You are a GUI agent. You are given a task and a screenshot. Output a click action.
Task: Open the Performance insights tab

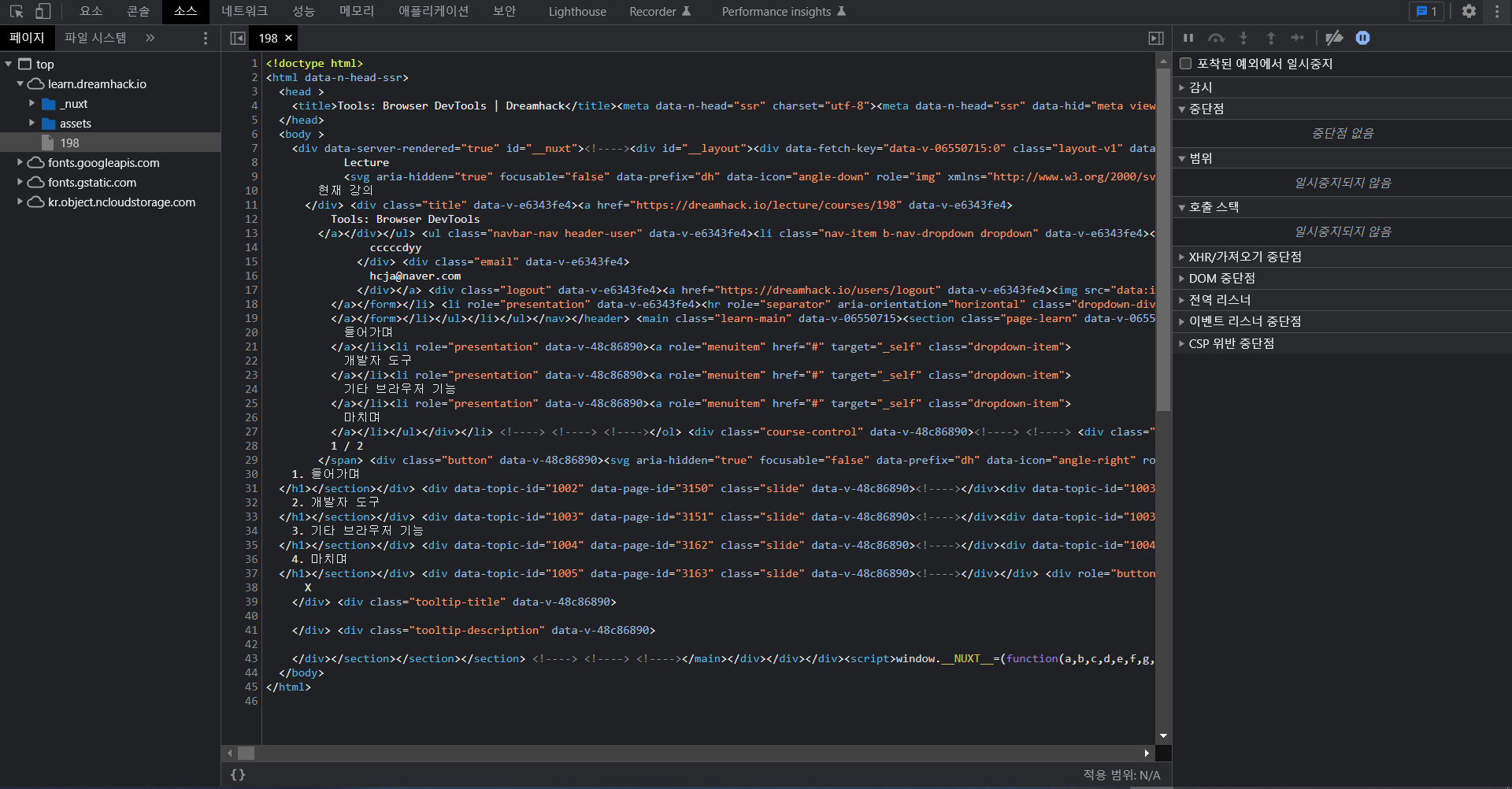pyautogui.click(x=784, y=12)
